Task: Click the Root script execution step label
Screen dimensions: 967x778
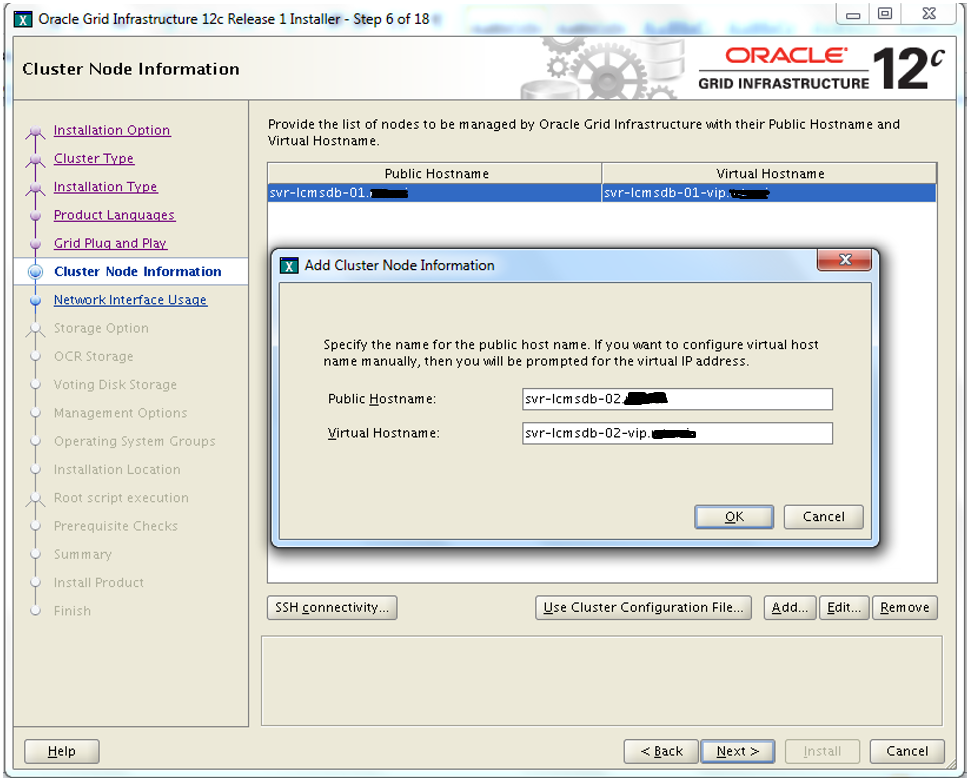Action: point(121,498)
